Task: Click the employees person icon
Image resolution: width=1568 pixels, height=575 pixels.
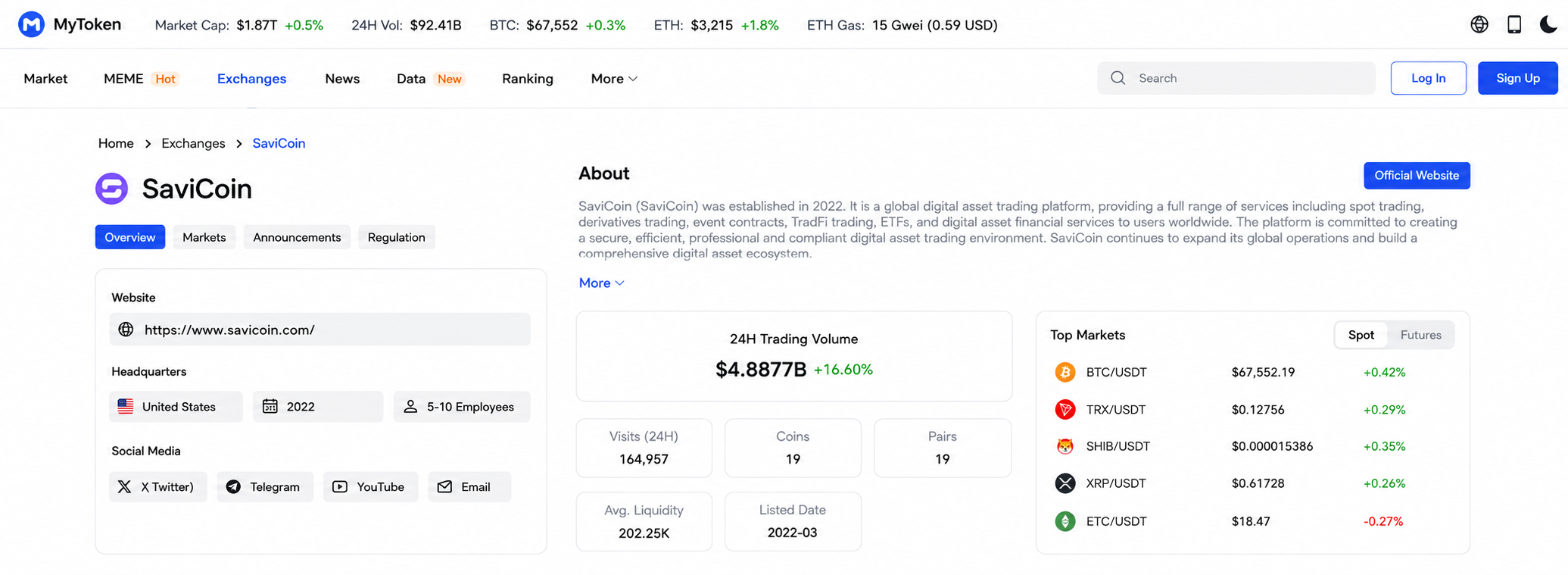Action: (x=410, y=407)
